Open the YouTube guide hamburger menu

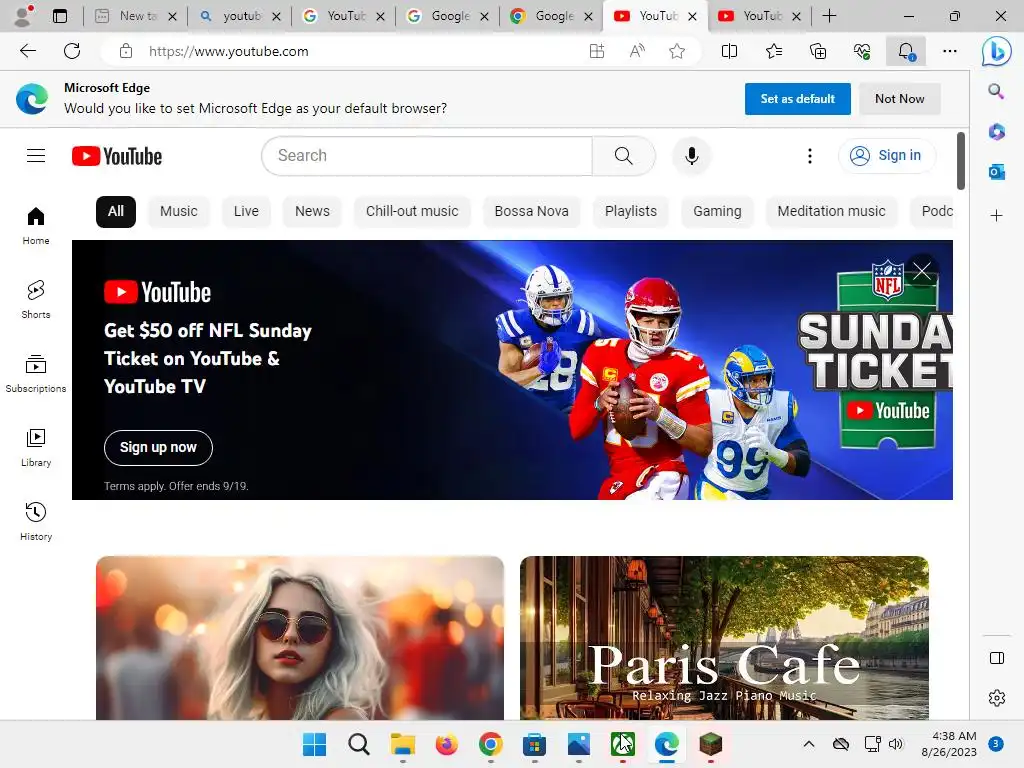click(36, 155)
